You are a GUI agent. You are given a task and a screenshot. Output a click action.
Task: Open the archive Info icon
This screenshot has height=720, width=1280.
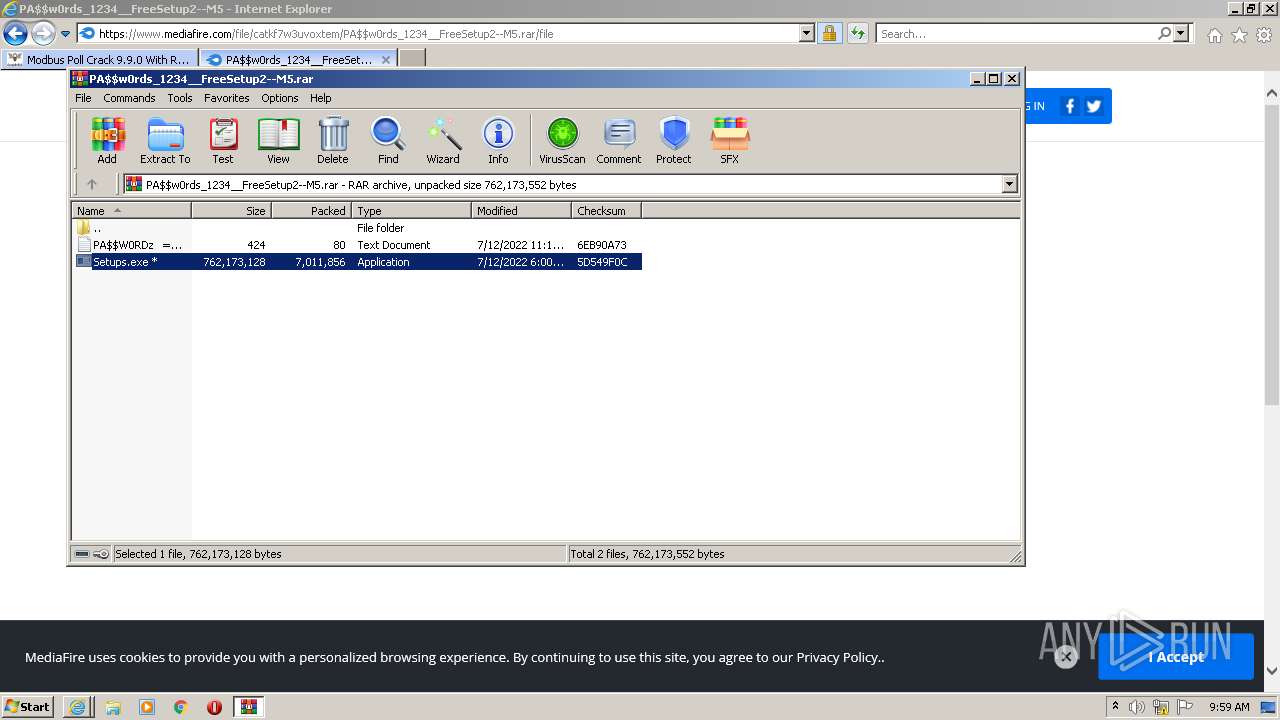click(x=498, y=140)
